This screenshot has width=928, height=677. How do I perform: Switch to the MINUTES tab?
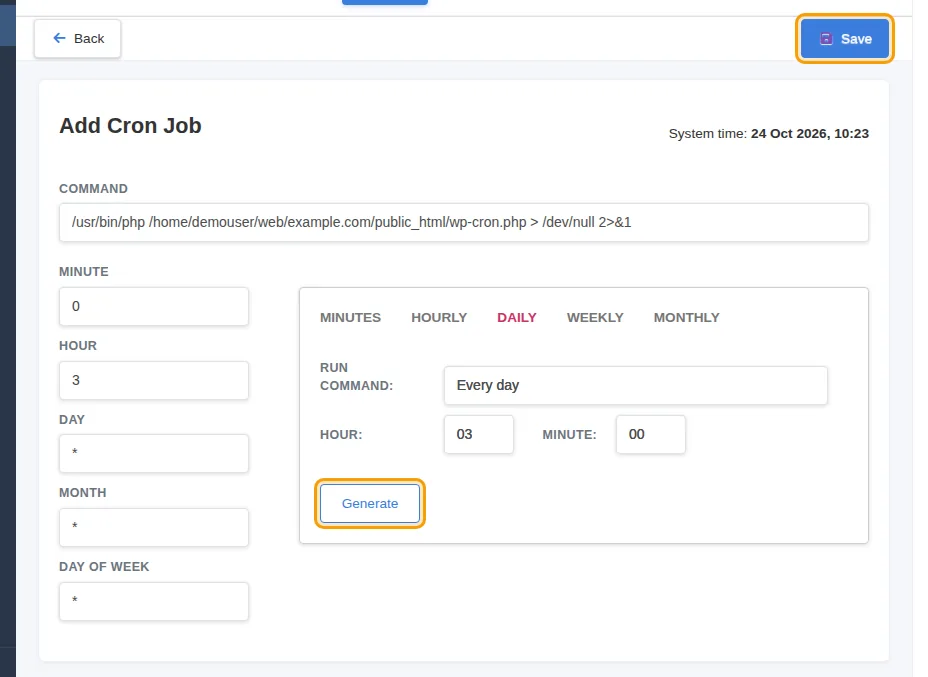coord(350,318)
